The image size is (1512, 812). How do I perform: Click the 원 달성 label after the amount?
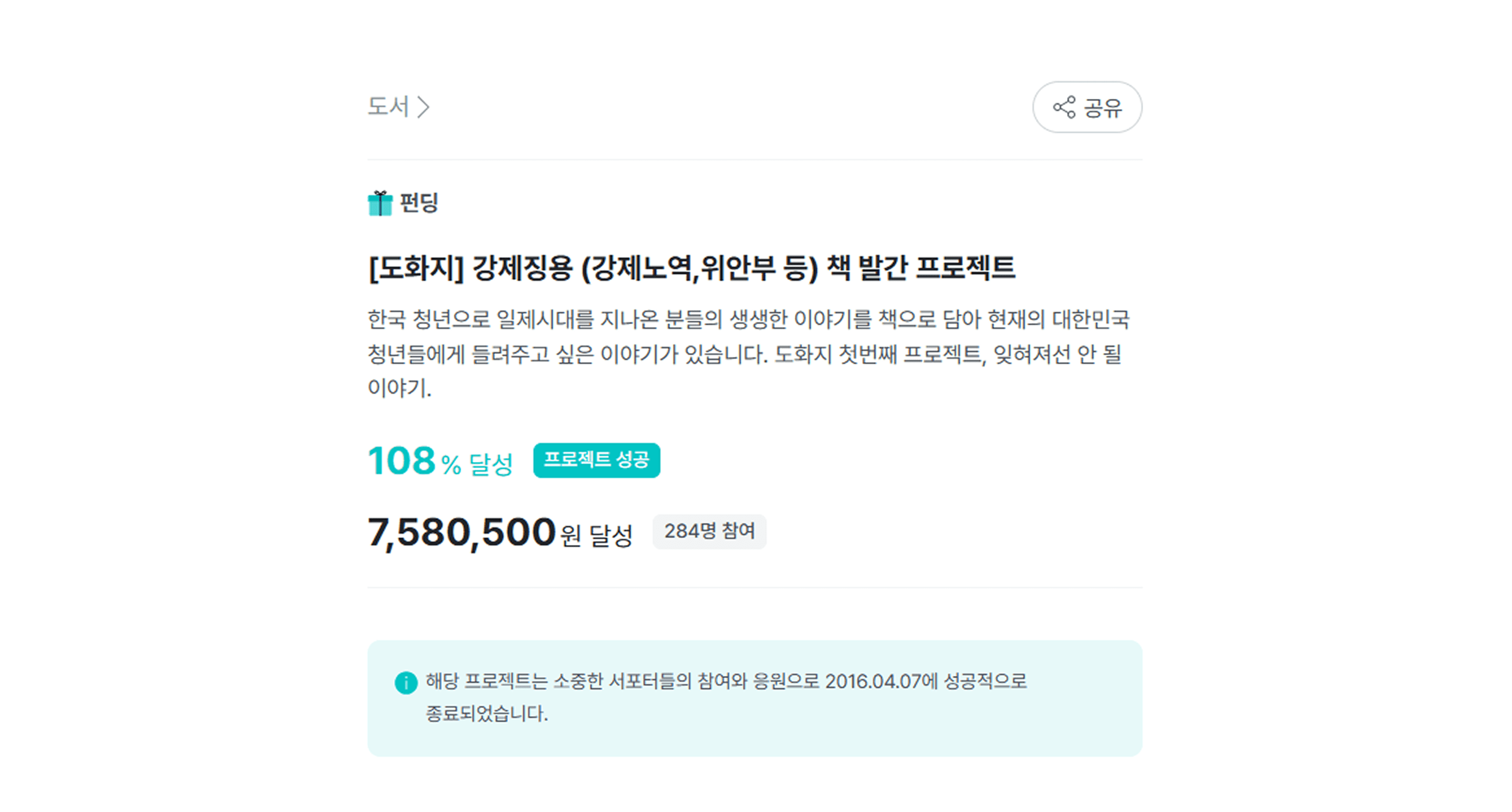[596, 536]
